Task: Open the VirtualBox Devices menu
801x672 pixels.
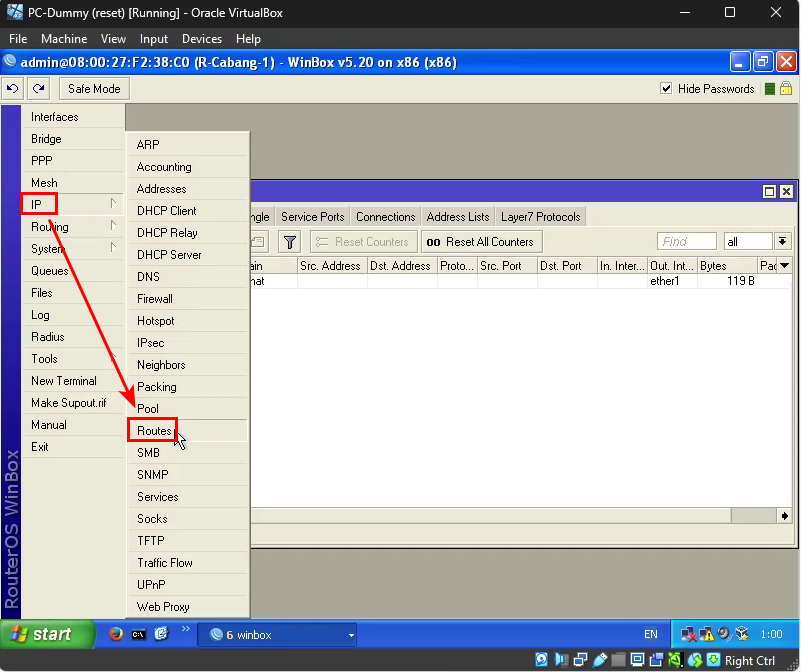Action: [x=202, y=39]
